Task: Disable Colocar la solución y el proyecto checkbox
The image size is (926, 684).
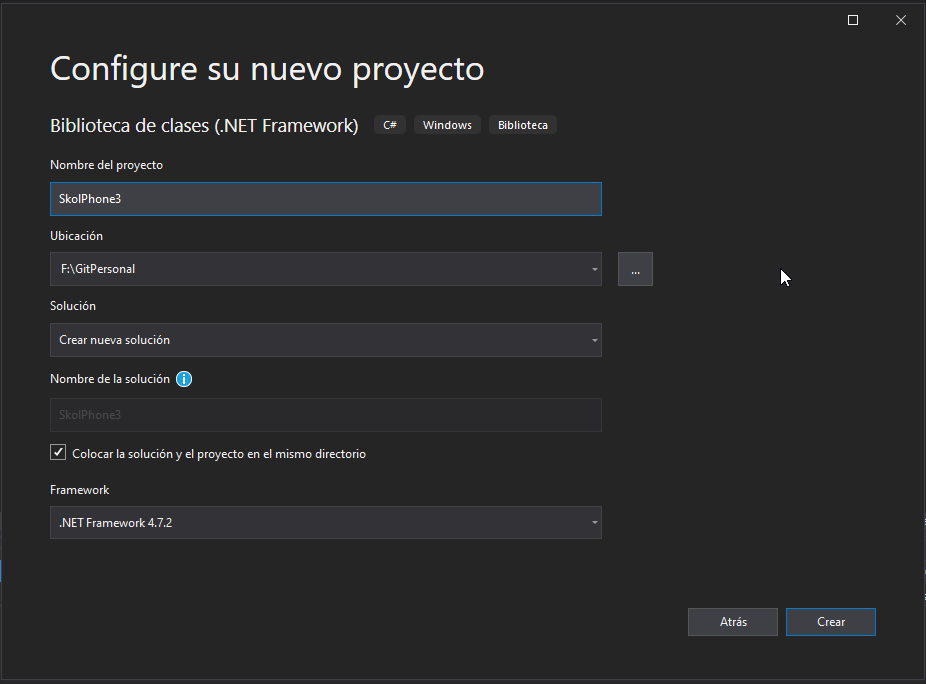Action: 58,452
